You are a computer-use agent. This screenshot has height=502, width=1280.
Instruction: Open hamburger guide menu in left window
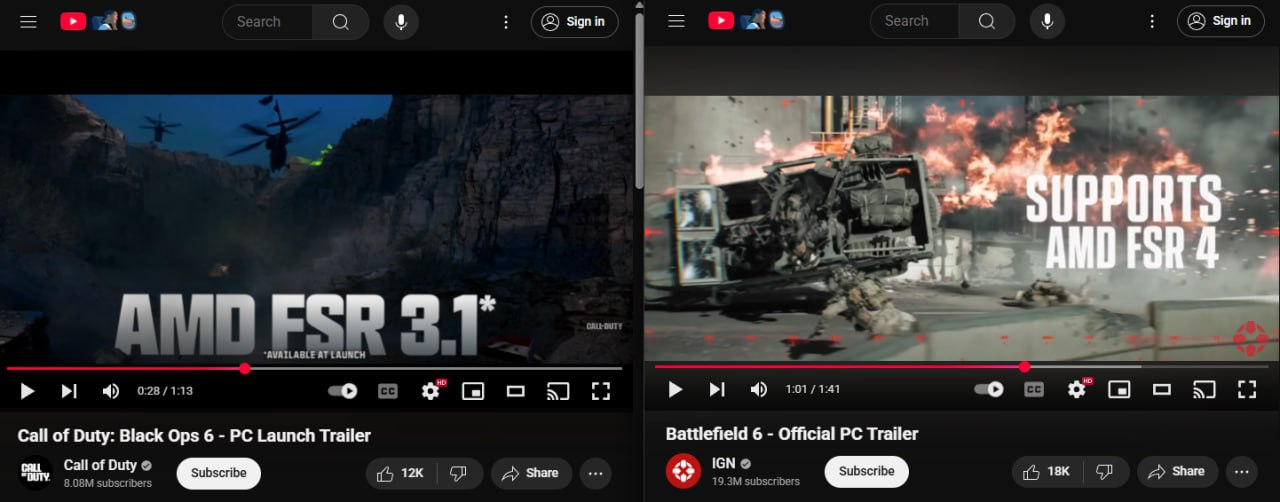coord(28,21)
